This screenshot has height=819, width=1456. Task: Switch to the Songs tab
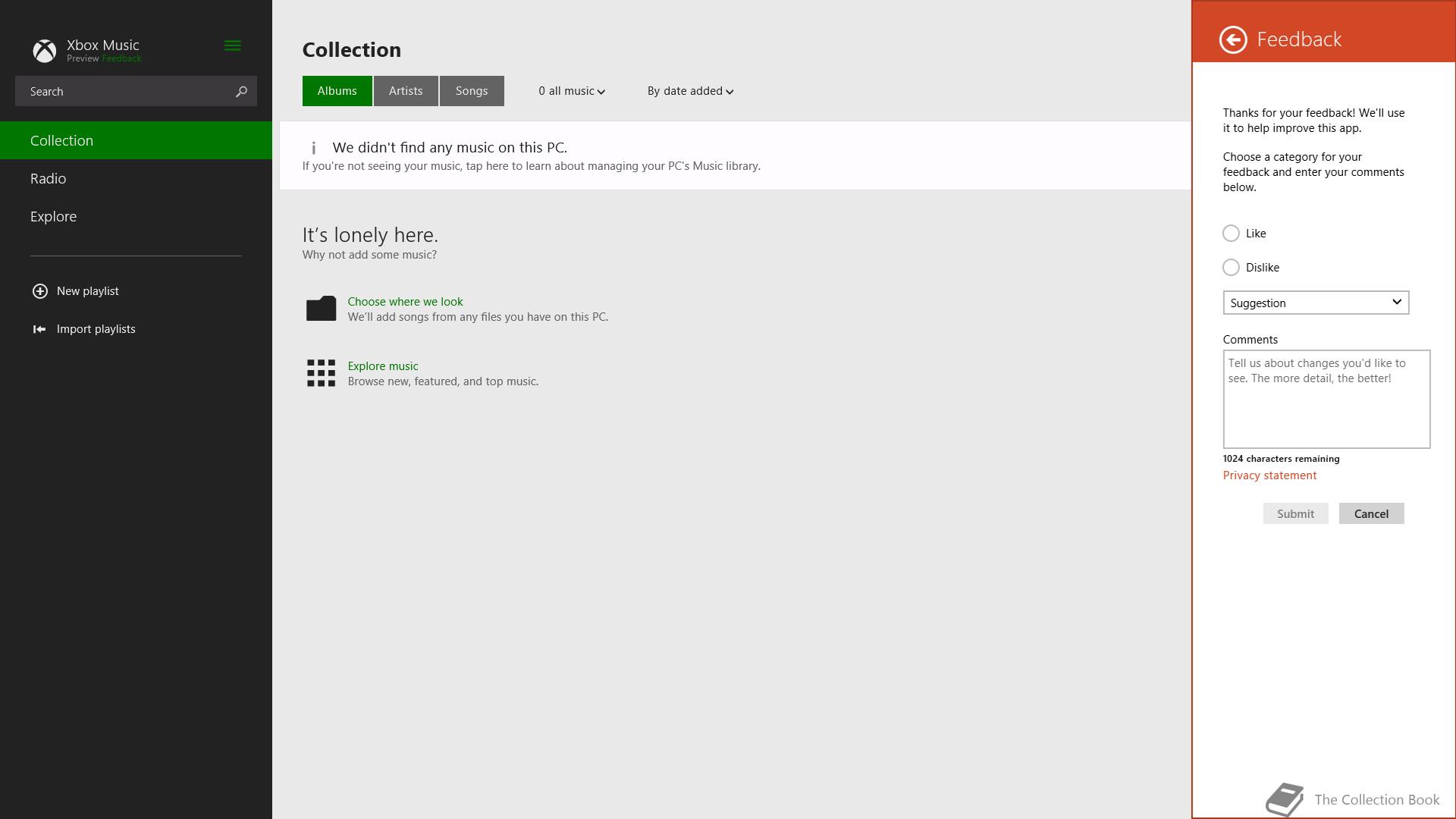click(x=472, y=91)
